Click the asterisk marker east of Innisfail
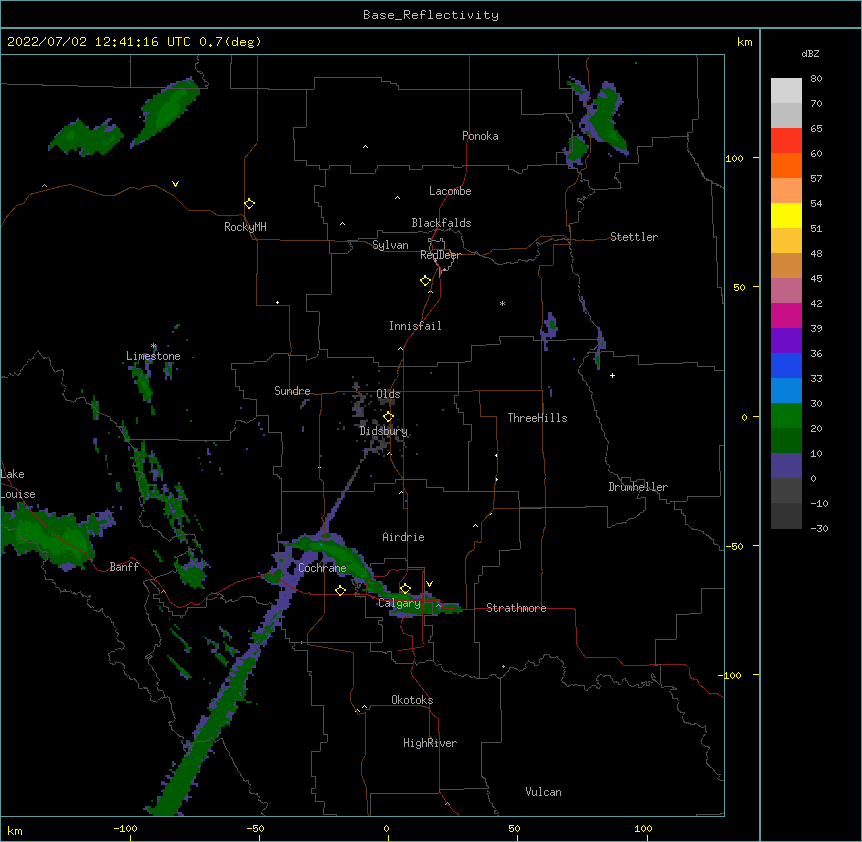Image resolution: width=862 pixels, height=842 pixels. click(x=502, y=303)
